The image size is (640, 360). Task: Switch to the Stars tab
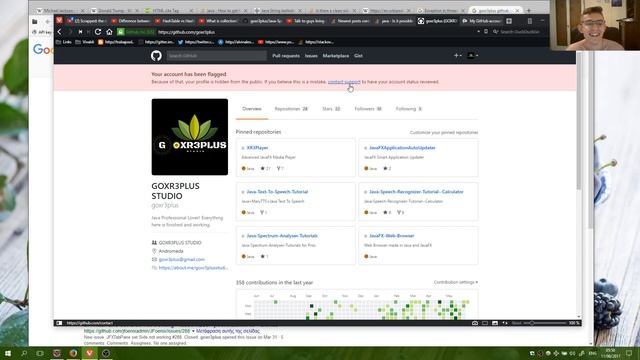(331, 109)
